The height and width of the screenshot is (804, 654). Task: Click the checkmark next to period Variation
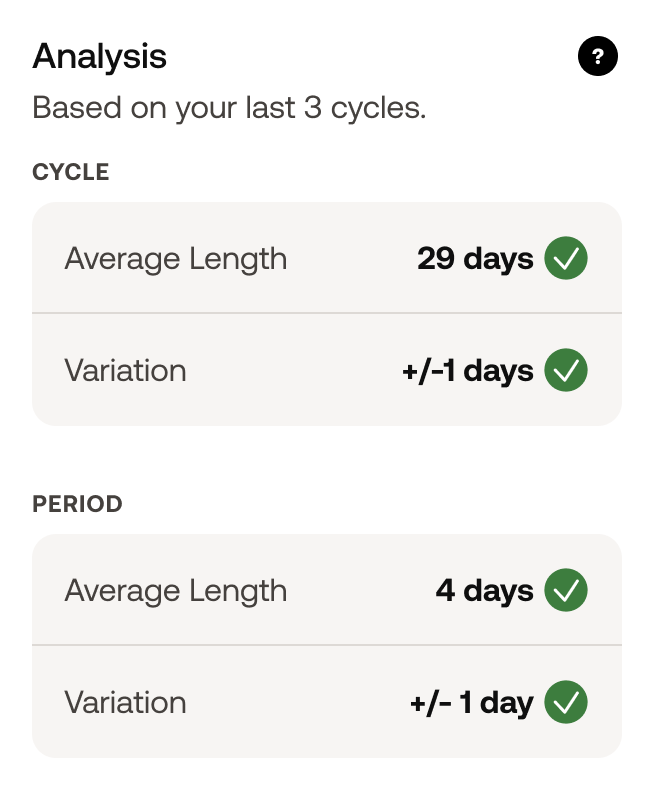pos(564,702)
